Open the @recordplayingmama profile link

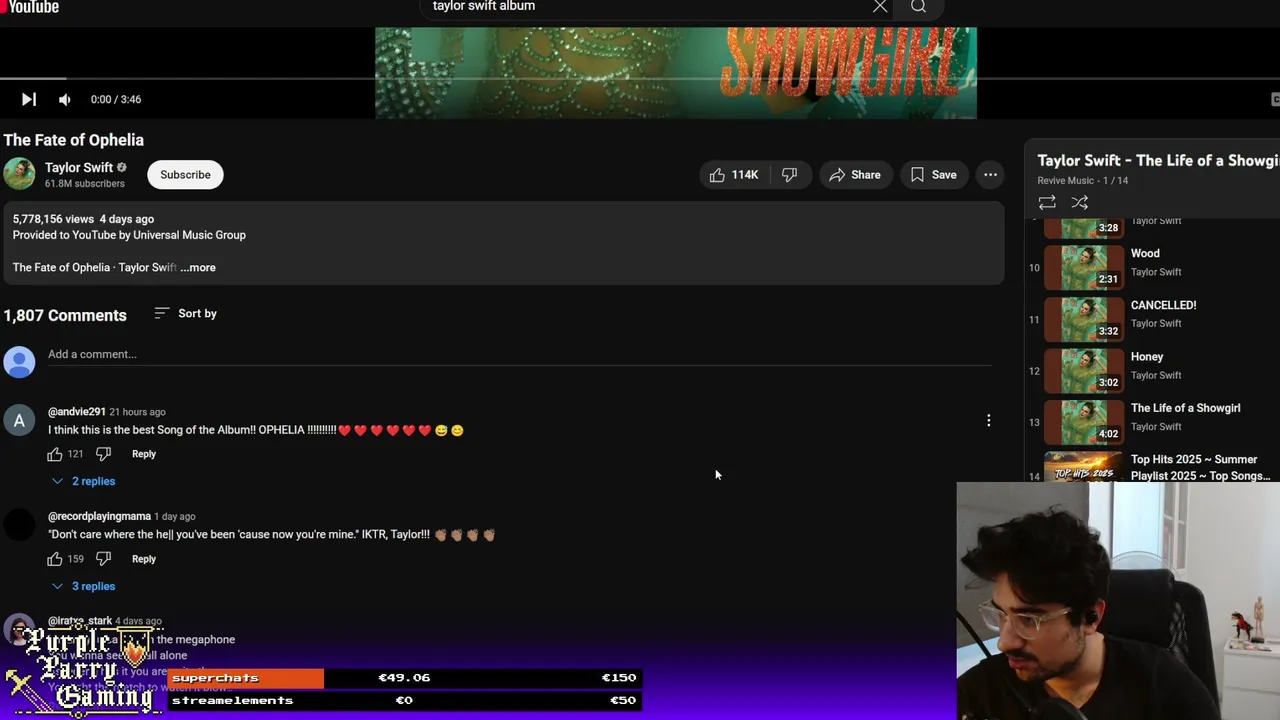pos(99,517)
